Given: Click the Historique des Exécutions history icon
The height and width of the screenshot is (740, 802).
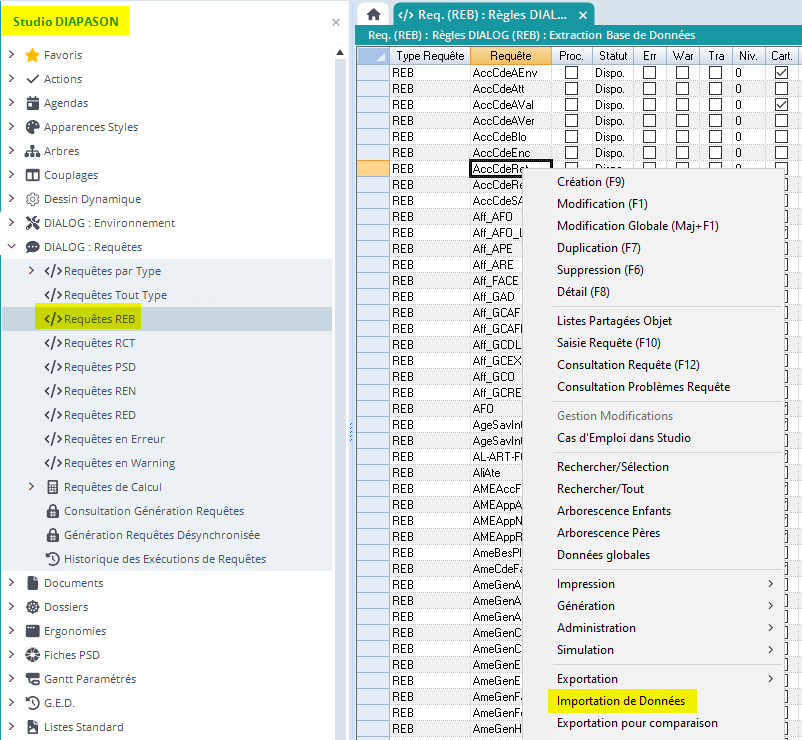Looking at the screenshot, I should pyautogui.click(x=53, y=559).
